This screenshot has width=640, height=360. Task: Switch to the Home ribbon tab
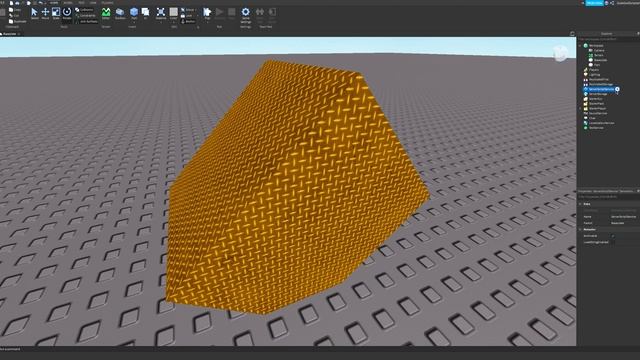(x=54, y=2)
